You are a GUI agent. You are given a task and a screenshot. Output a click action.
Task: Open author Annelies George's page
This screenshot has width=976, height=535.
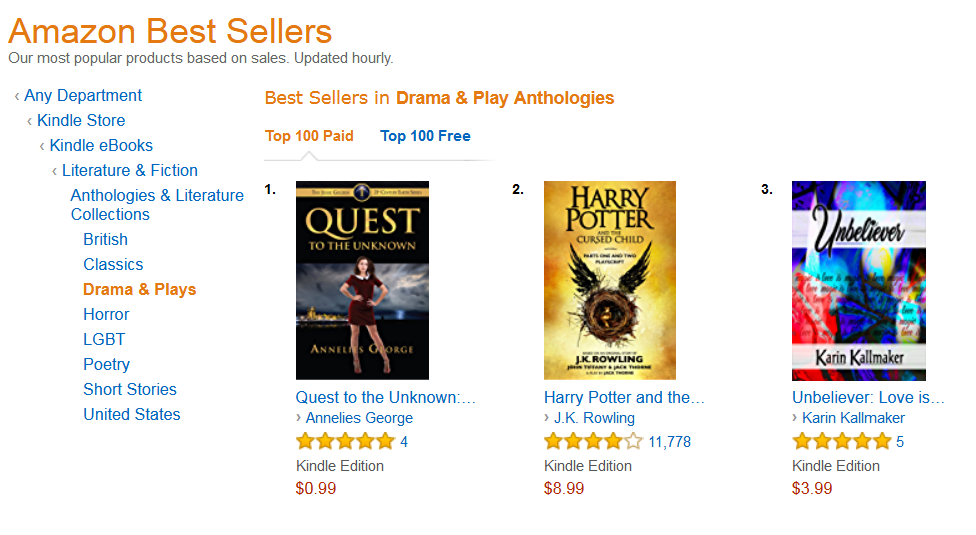click(359, 418)
